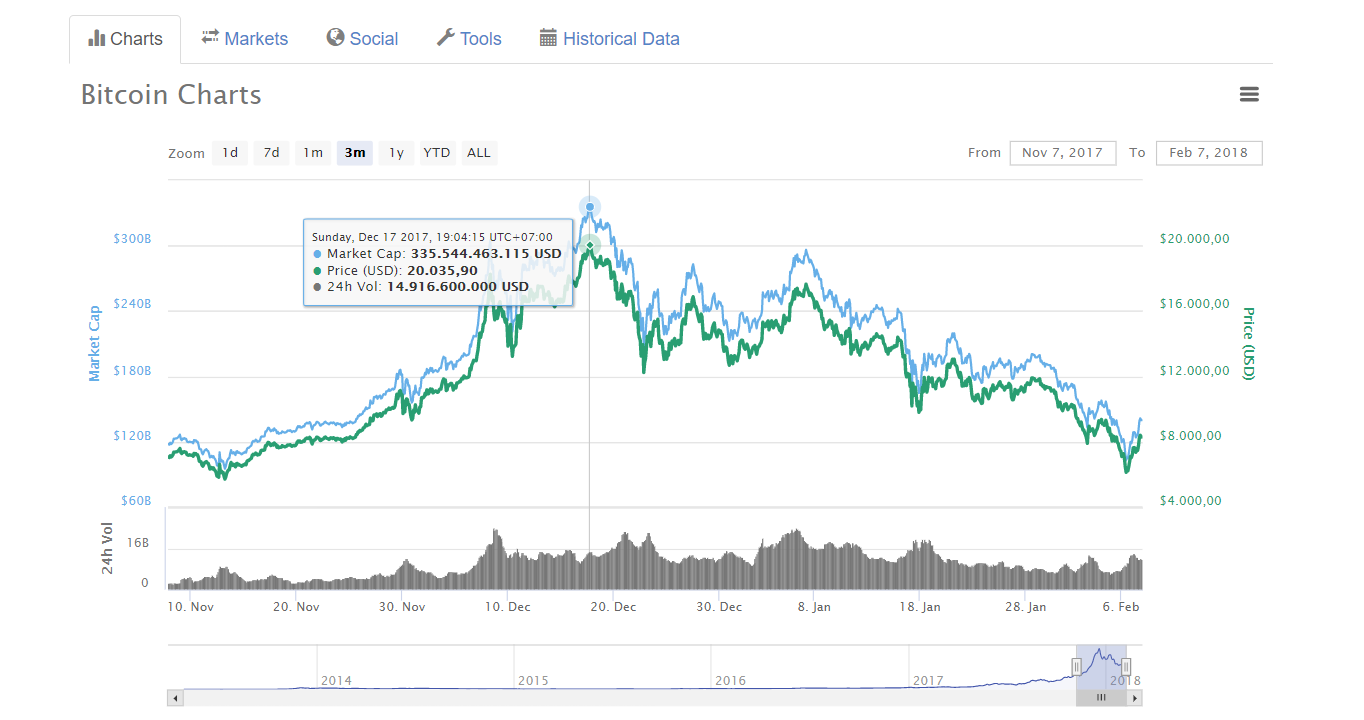Image resolution: width=1364 pixels, height=720 pixels.
Task: Click the bar chart icon in Charts tab
Action: click(97, 39)
